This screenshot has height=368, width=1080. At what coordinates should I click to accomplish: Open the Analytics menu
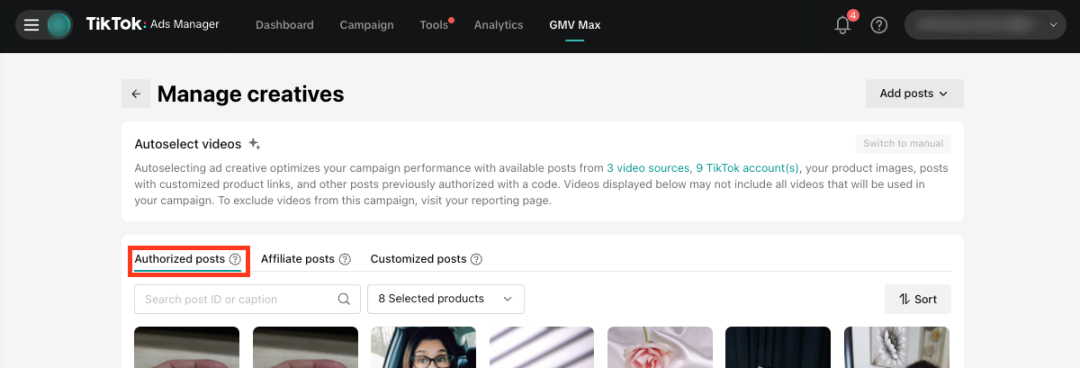[x=499, y=25]
